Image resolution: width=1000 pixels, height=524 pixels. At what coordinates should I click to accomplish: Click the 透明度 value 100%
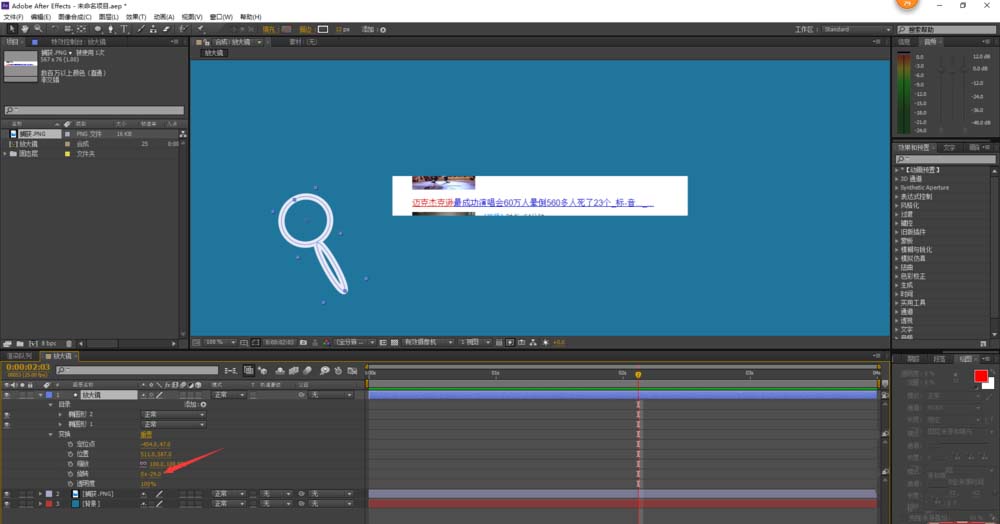click(x=148, y=484)
